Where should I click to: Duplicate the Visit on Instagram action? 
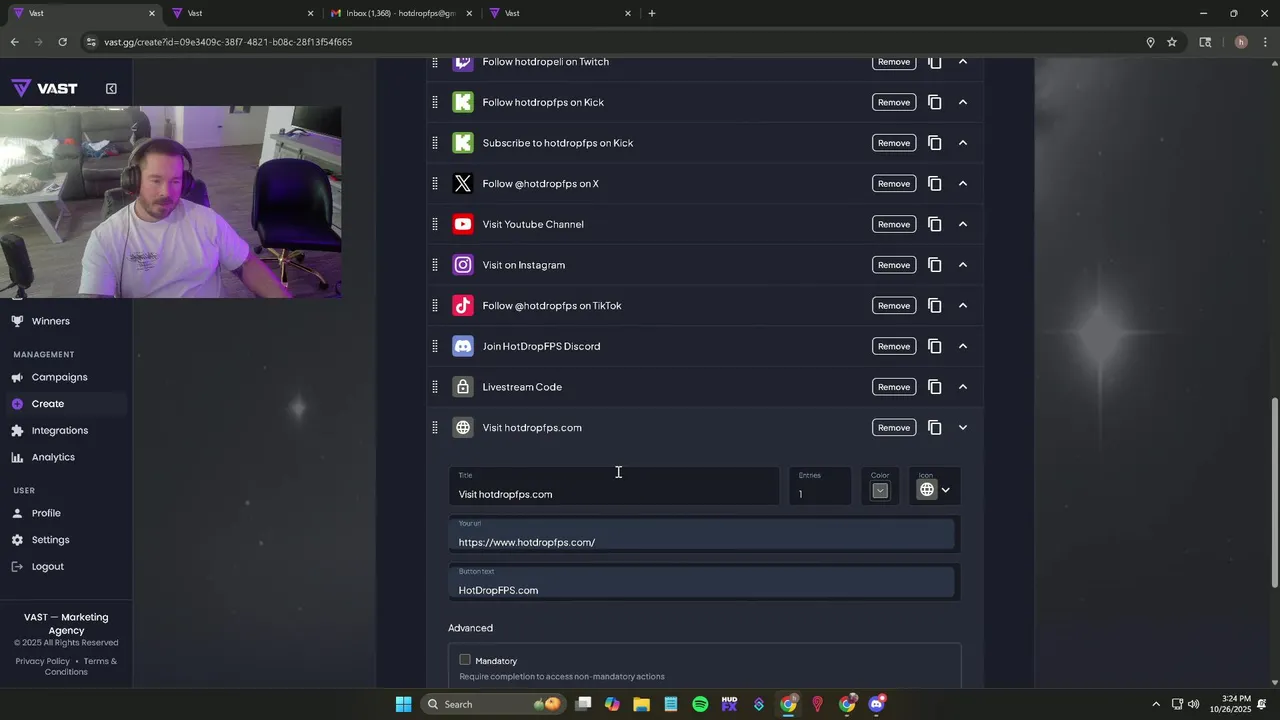coord(934,265)
